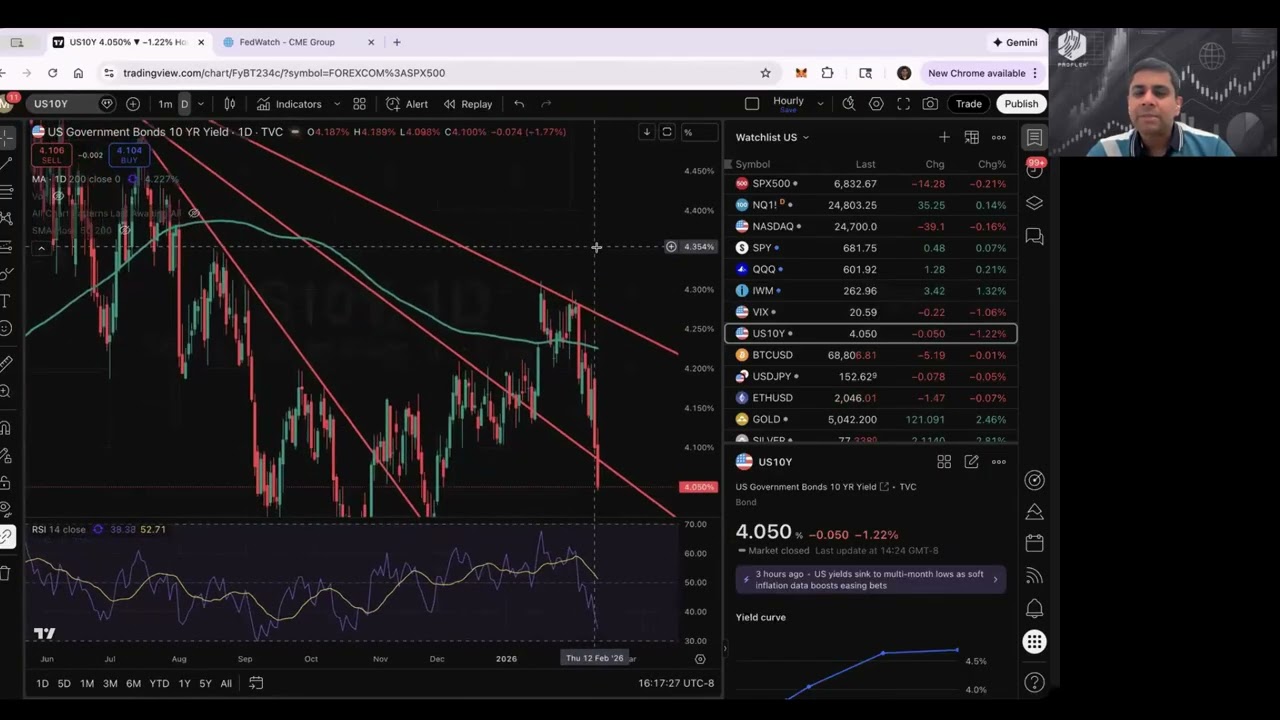The height and width of the screenshot is (720, 1280).
Task: Select the D daily interval button
Action: point(184,104)
